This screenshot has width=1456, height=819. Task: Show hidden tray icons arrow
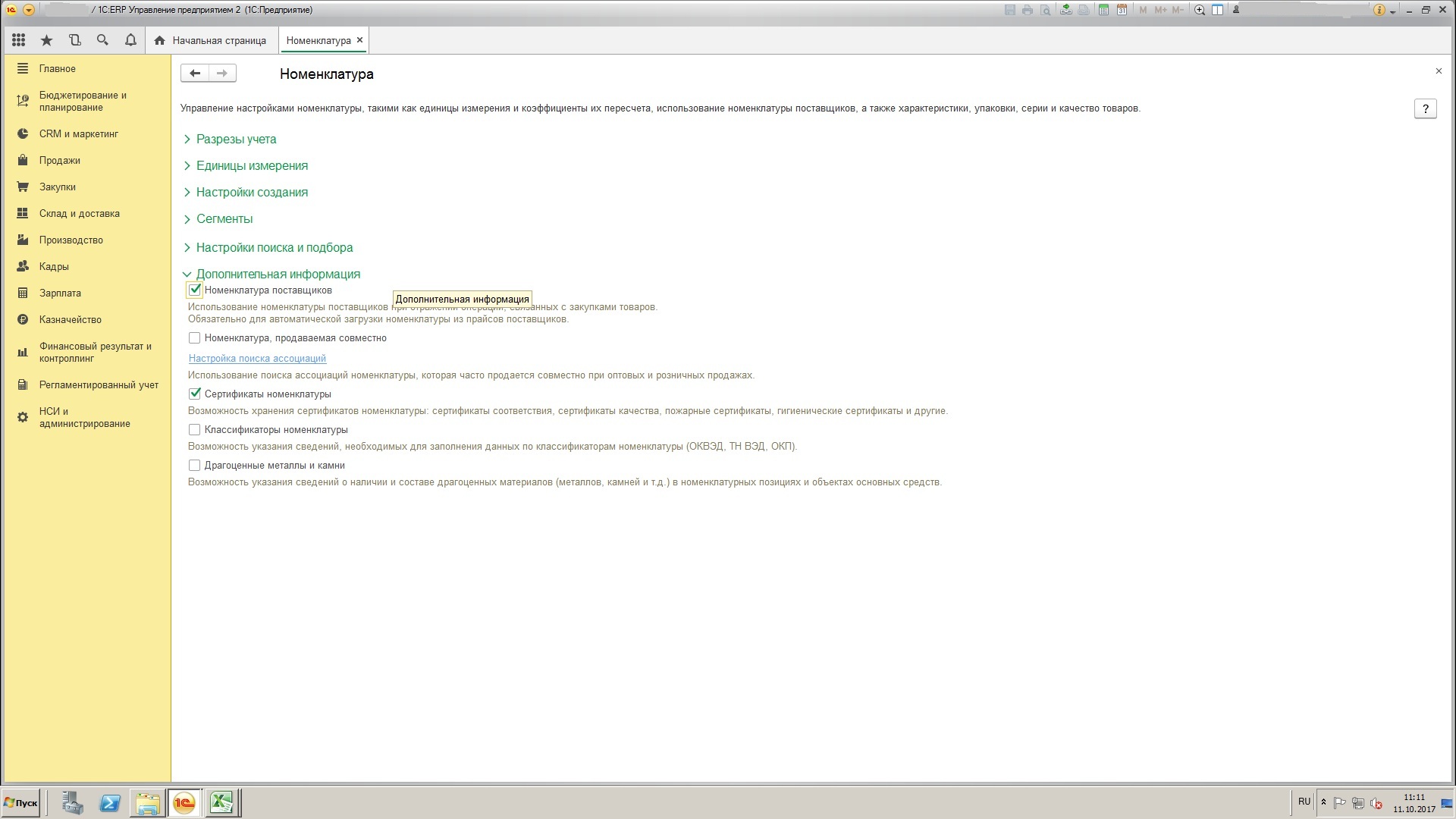click(x=1323, y=802)
